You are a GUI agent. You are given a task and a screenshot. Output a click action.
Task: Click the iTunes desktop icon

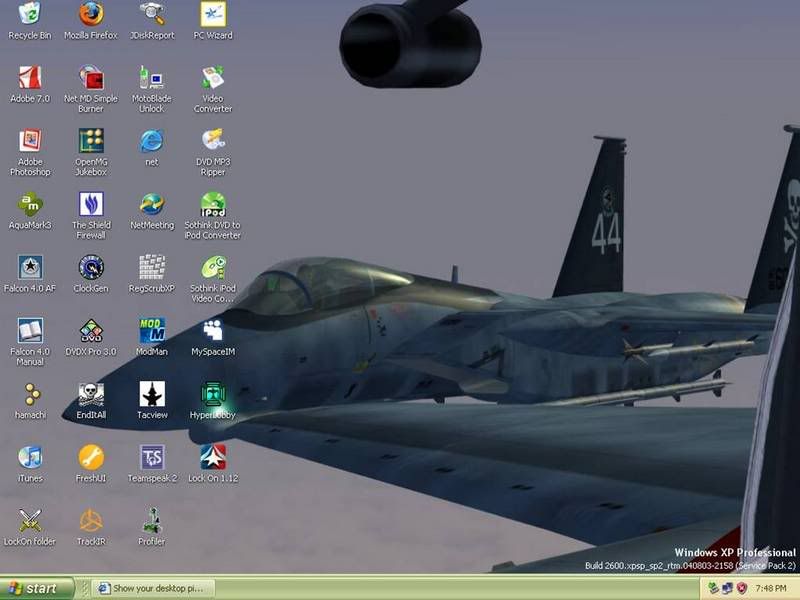click(x=30, y=457)
